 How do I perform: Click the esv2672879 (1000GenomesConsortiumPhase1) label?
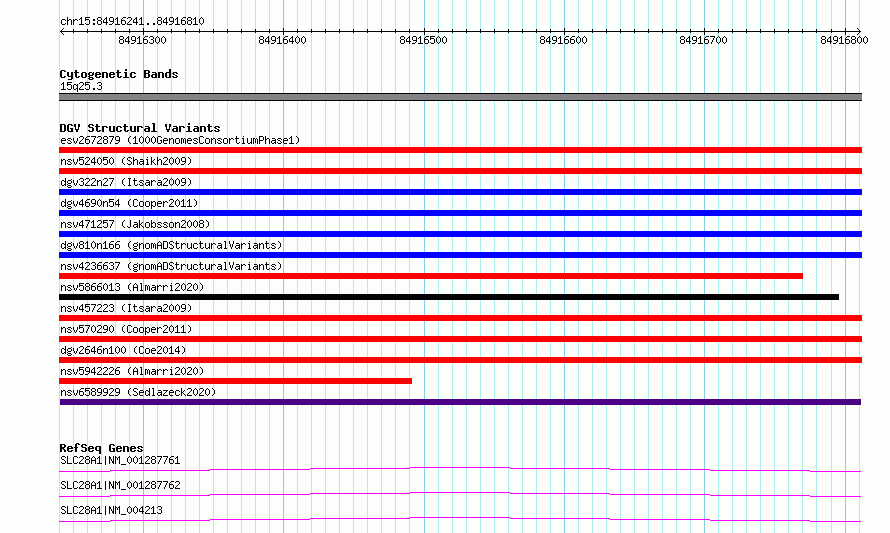click(x=180, y=140)
